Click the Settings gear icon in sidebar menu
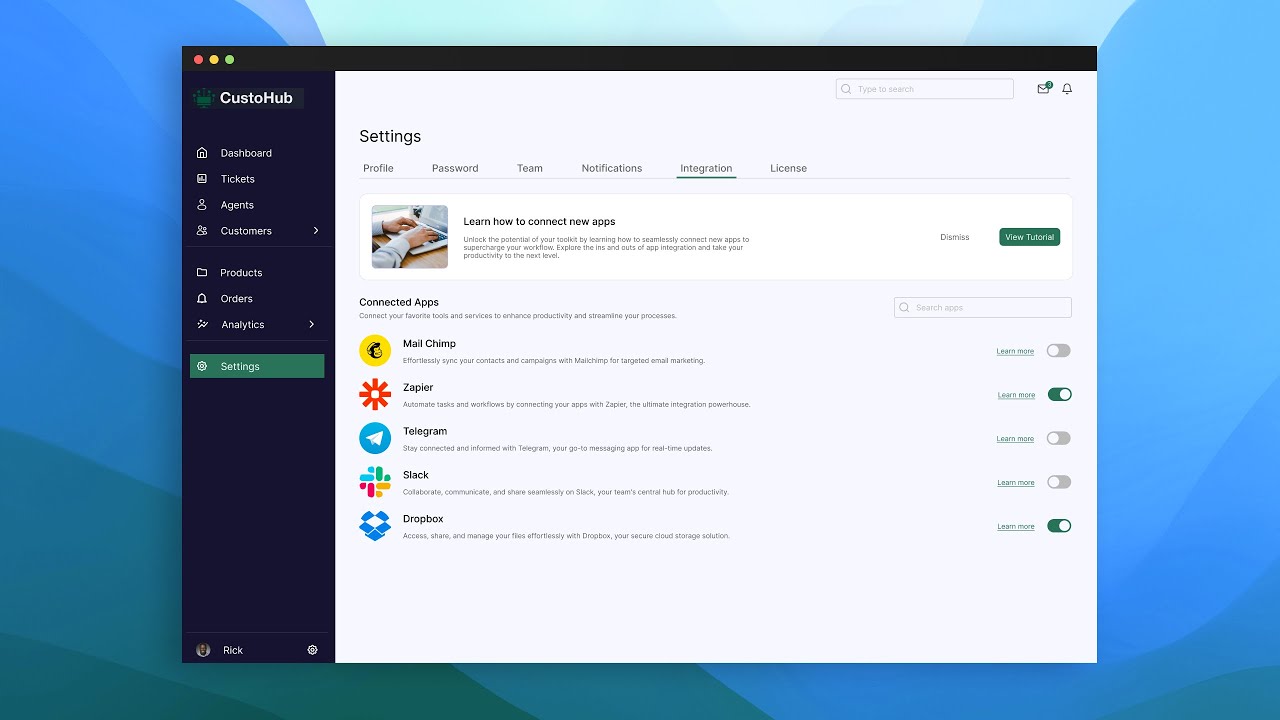 [202, 366]
